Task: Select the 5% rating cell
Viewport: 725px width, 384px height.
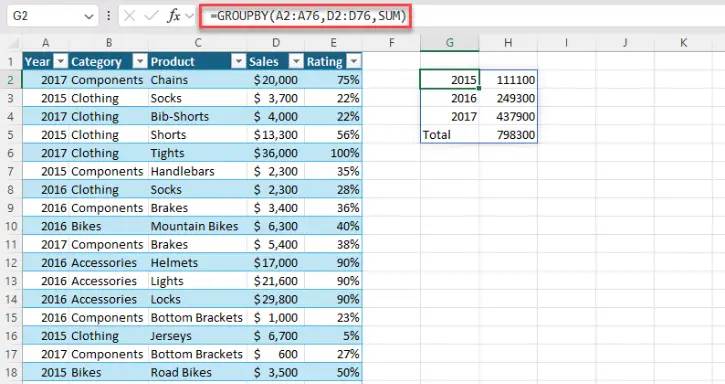Action: click(333, 335)
